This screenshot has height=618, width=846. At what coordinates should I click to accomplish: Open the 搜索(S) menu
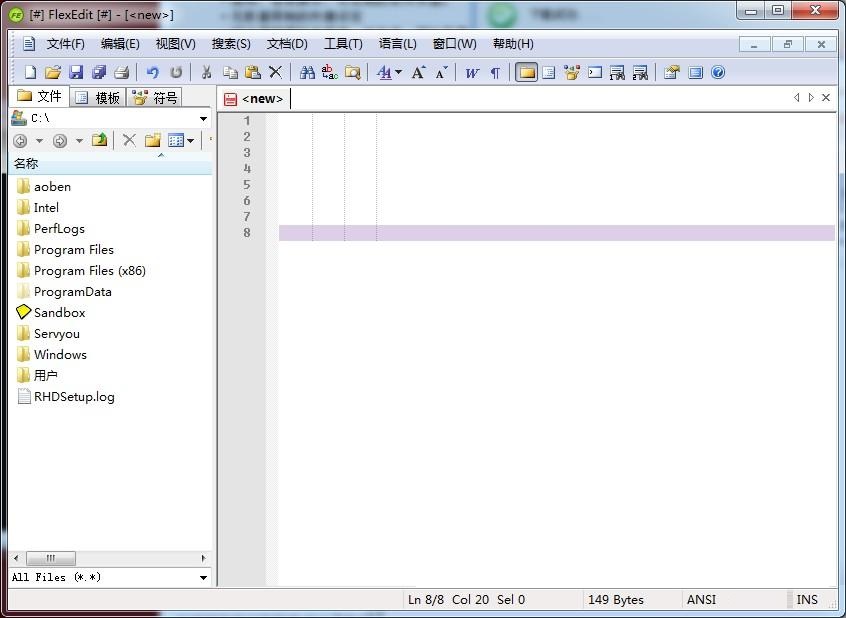click(x=230, y=44)
